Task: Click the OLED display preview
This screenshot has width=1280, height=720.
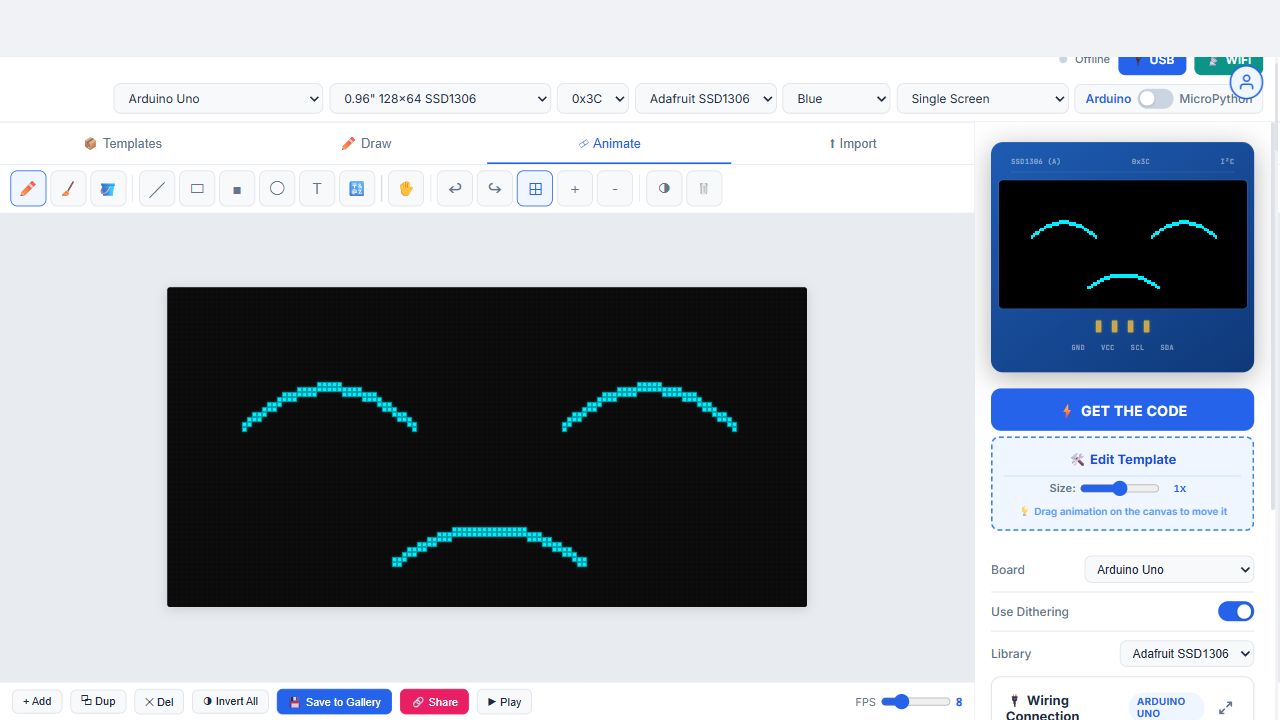Action: point(1122,244)
